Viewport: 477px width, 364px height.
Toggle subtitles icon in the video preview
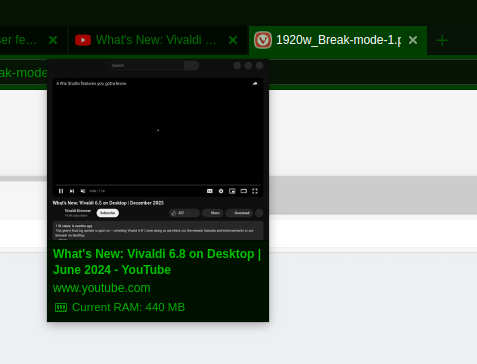pos(210,191)
